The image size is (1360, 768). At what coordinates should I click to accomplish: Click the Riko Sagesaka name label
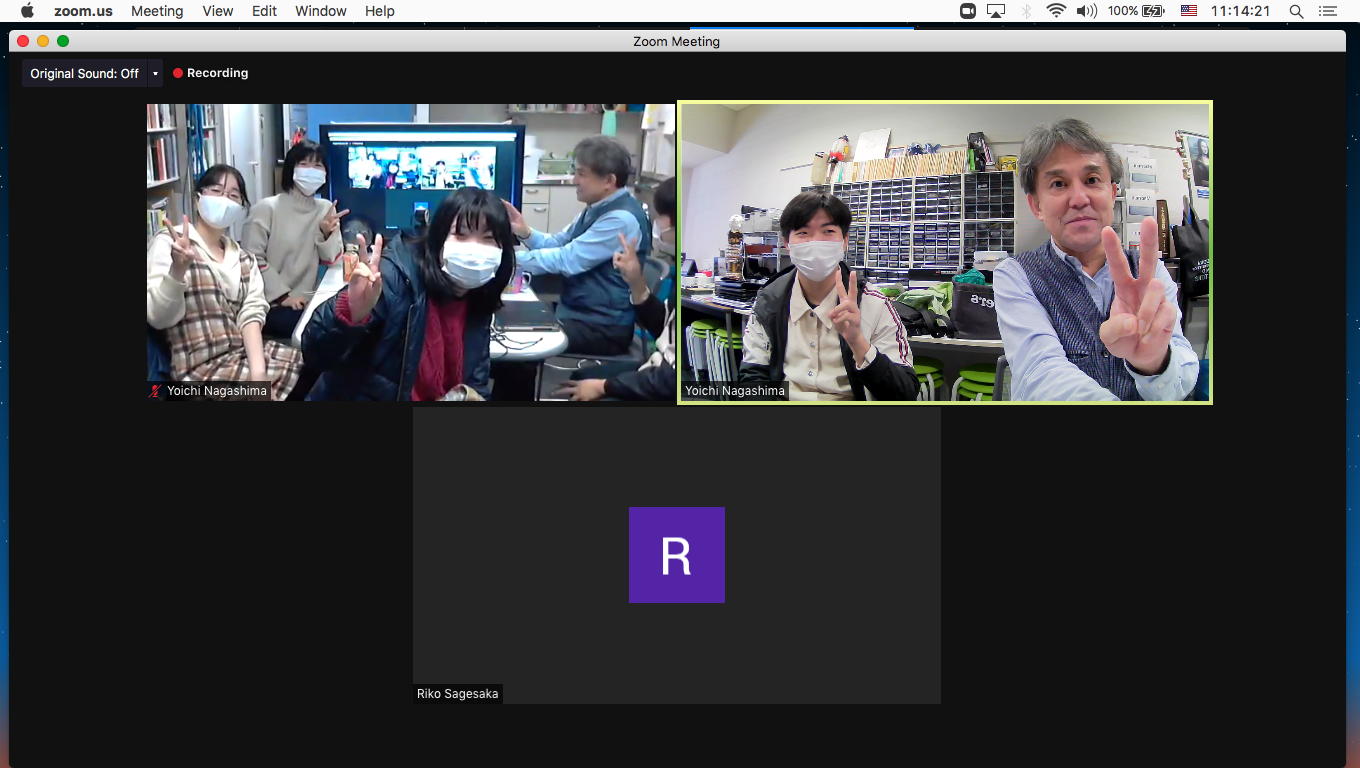457,694
